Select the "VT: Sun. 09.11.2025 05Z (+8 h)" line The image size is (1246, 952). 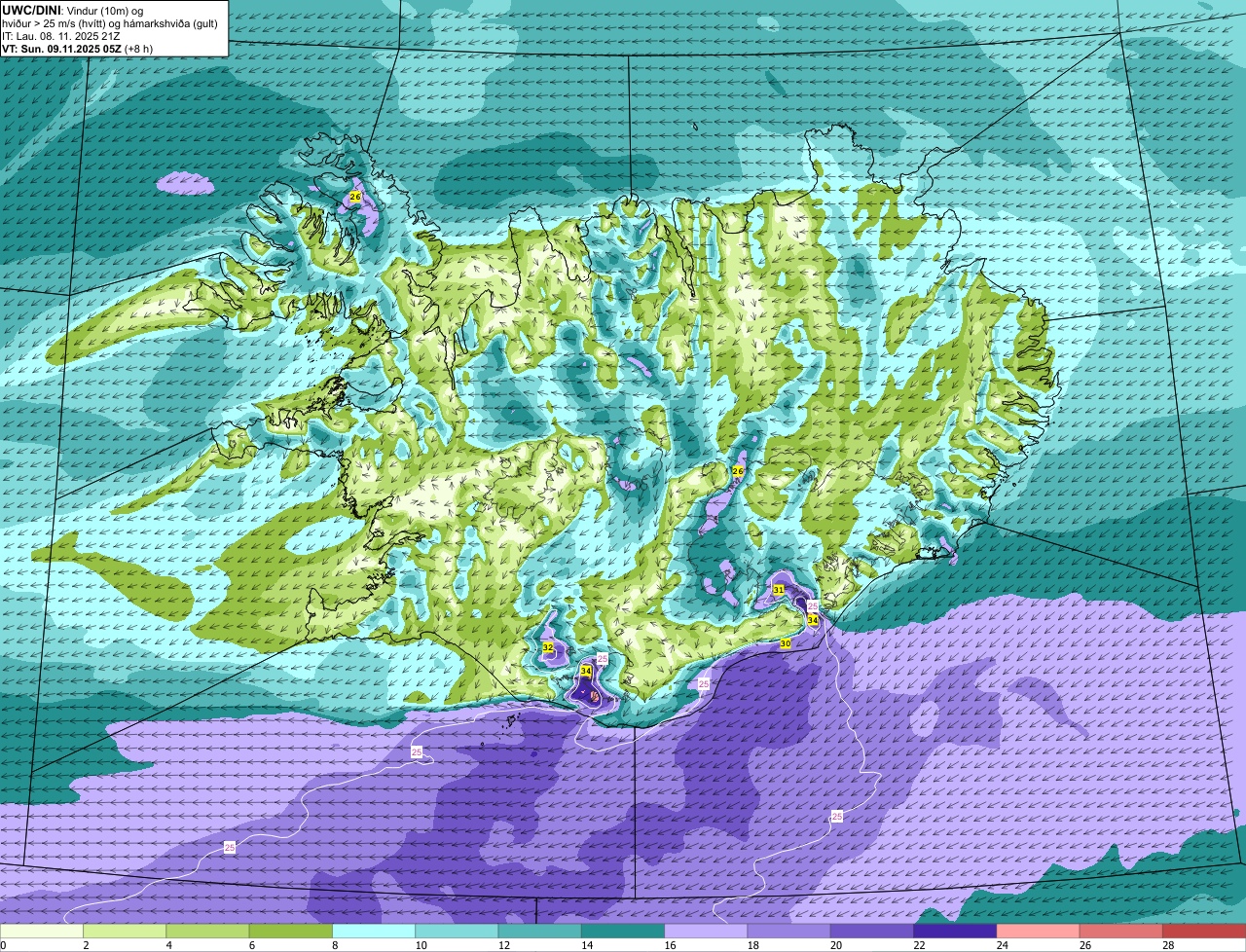tap(77, 48)
